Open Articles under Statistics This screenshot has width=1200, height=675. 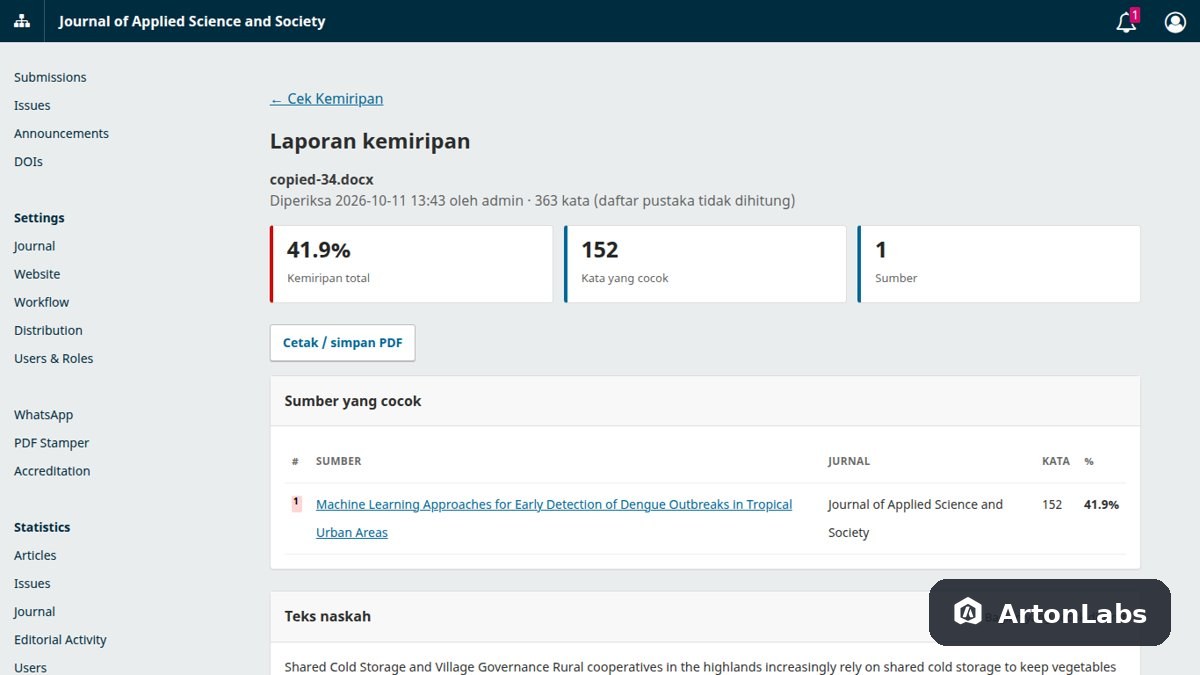pyautogui.click(x=35, y=555)
